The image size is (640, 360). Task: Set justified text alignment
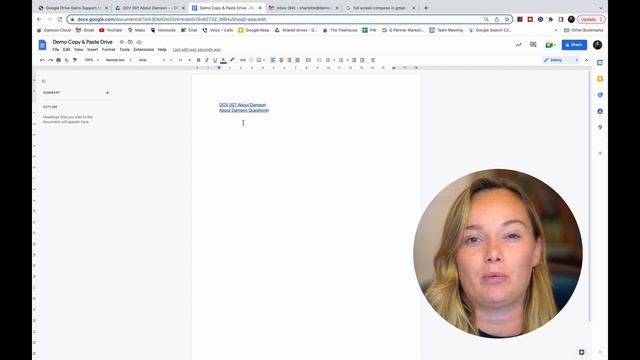point(298,60)
